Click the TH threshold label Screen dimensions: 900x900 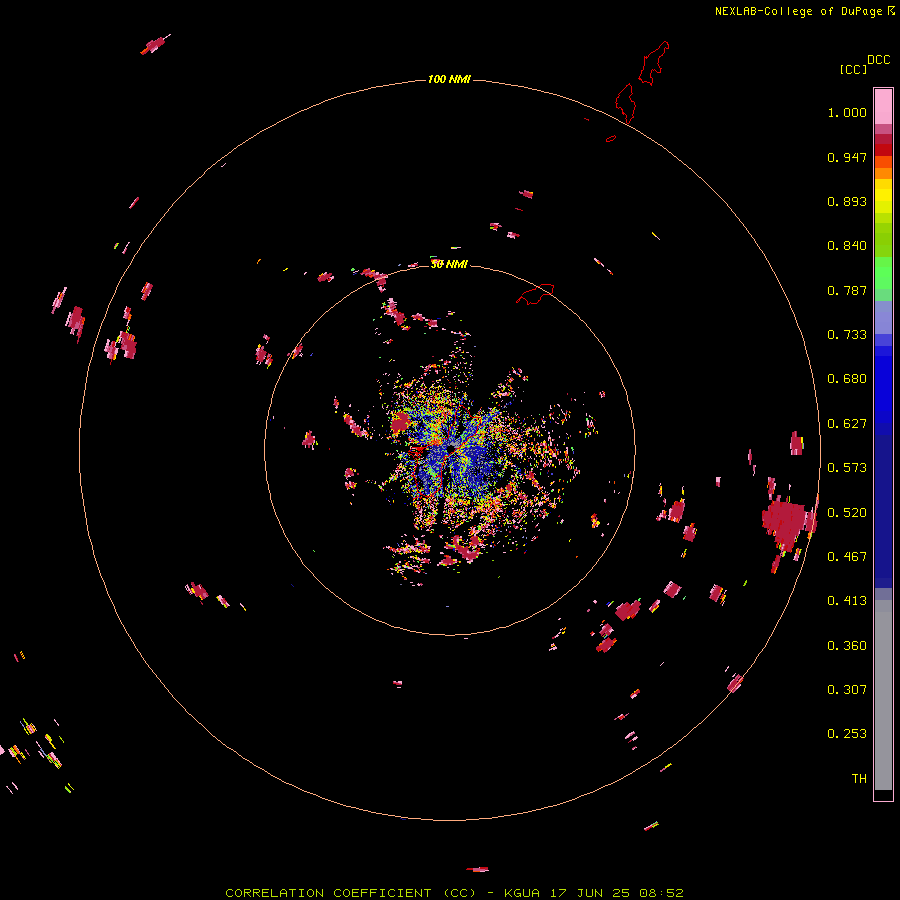[x=859, y=779]
